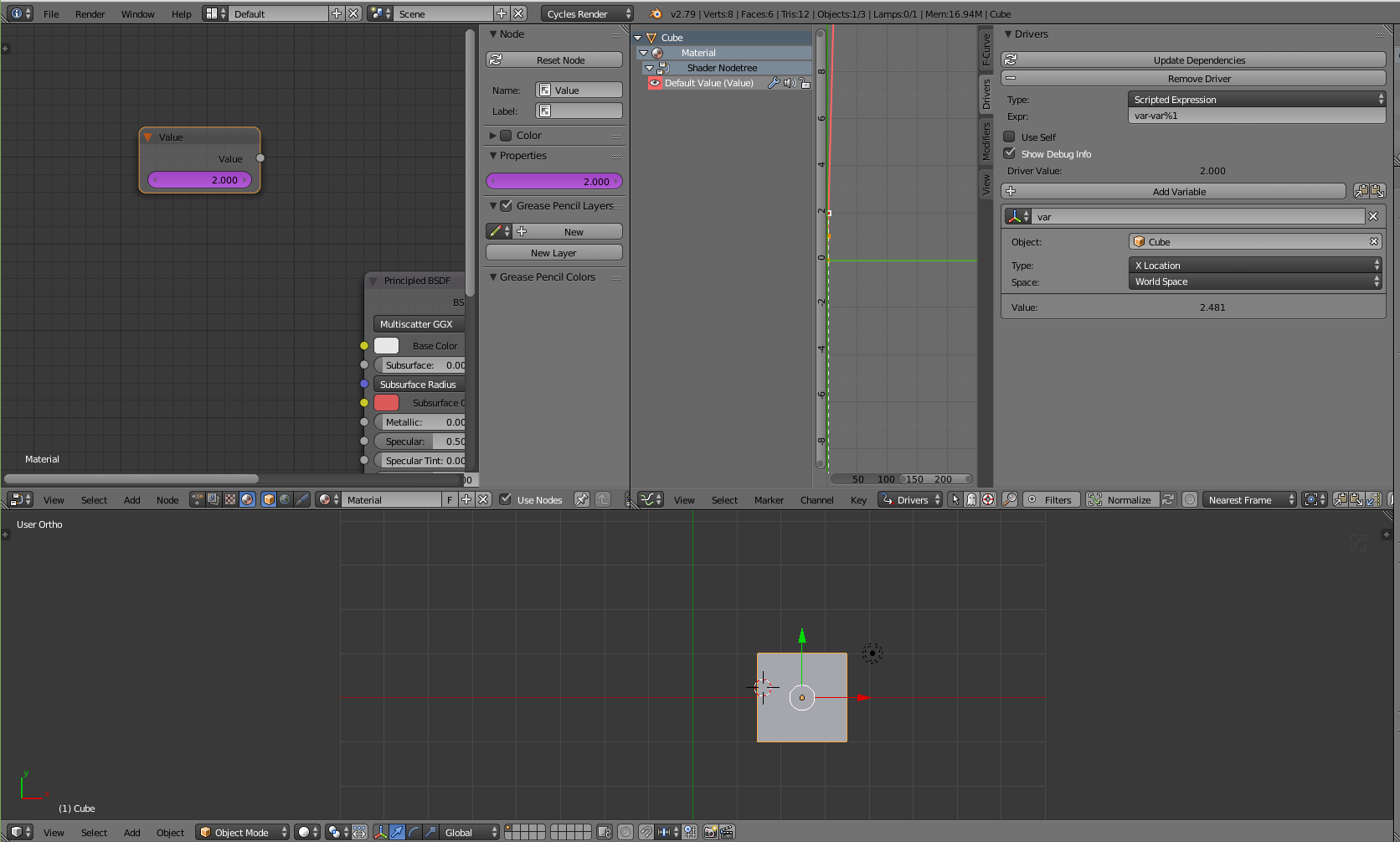This screenshot has width=1400, height=842.
Task: Open the Select menu in the 3D viewport
Action: coord(94,832)
